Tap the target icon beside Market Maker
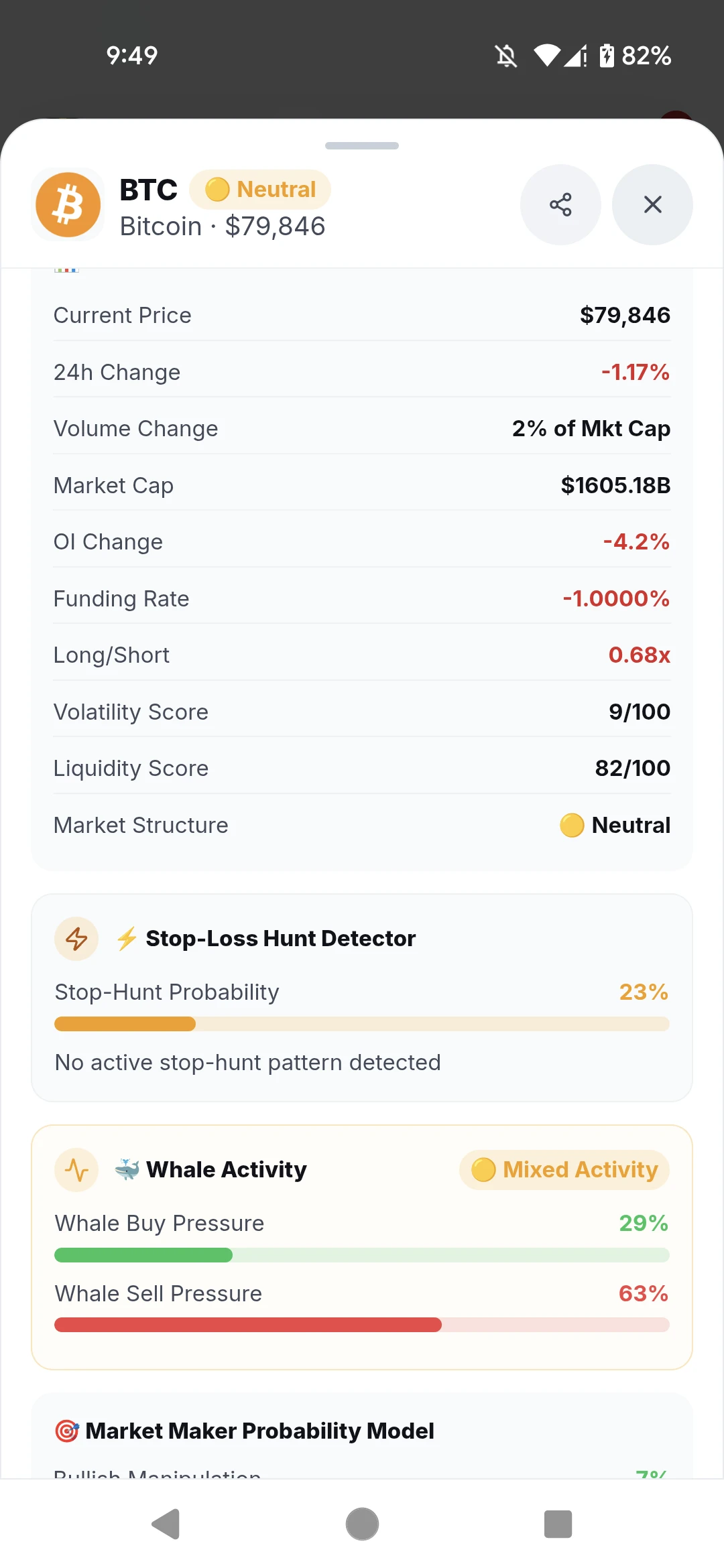Screen dimensions: 724x1568 click(x=67, y=1431)
